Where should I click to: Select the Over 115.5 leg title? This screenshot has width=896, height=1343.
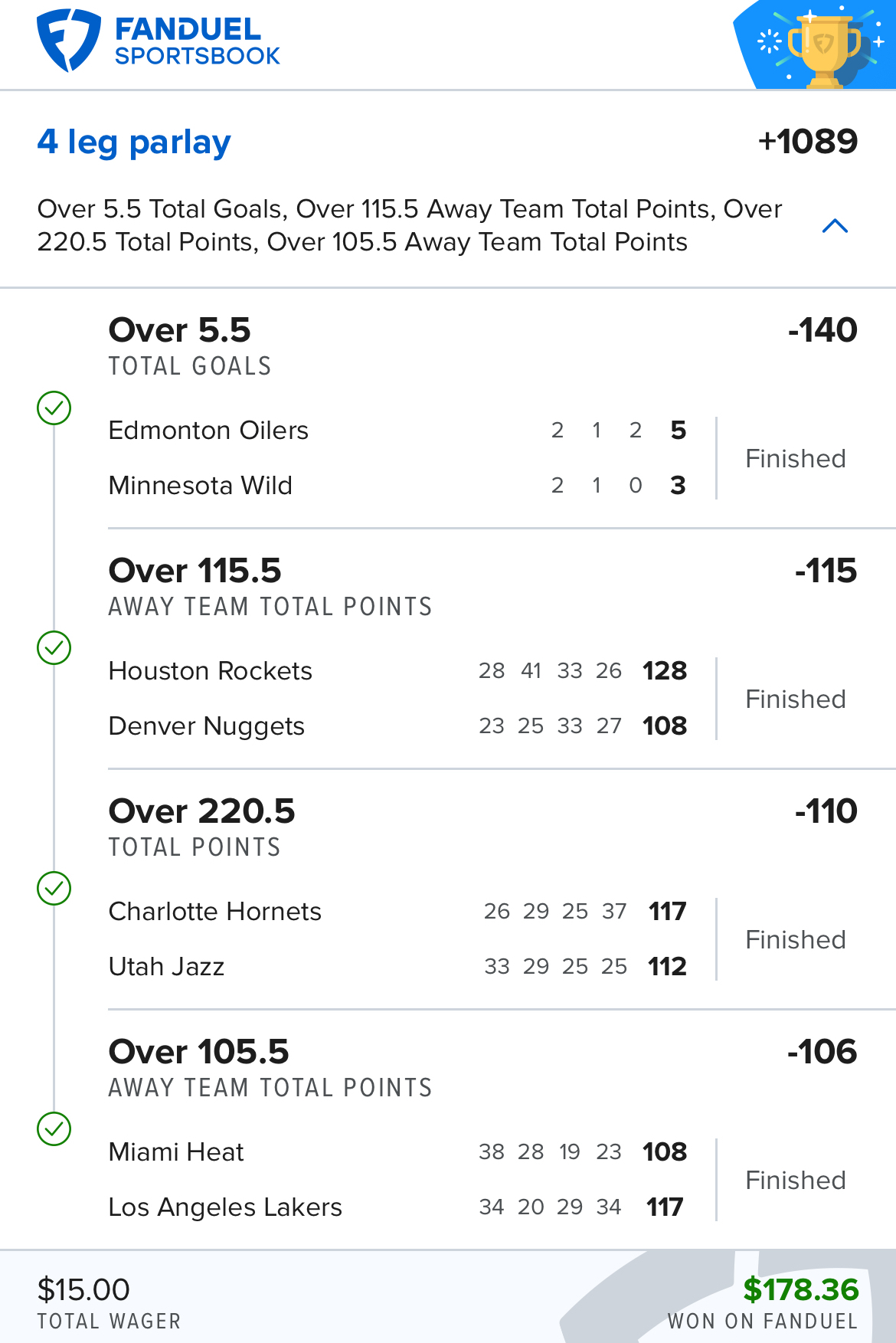pyautogui.click(x=195, y=572)
